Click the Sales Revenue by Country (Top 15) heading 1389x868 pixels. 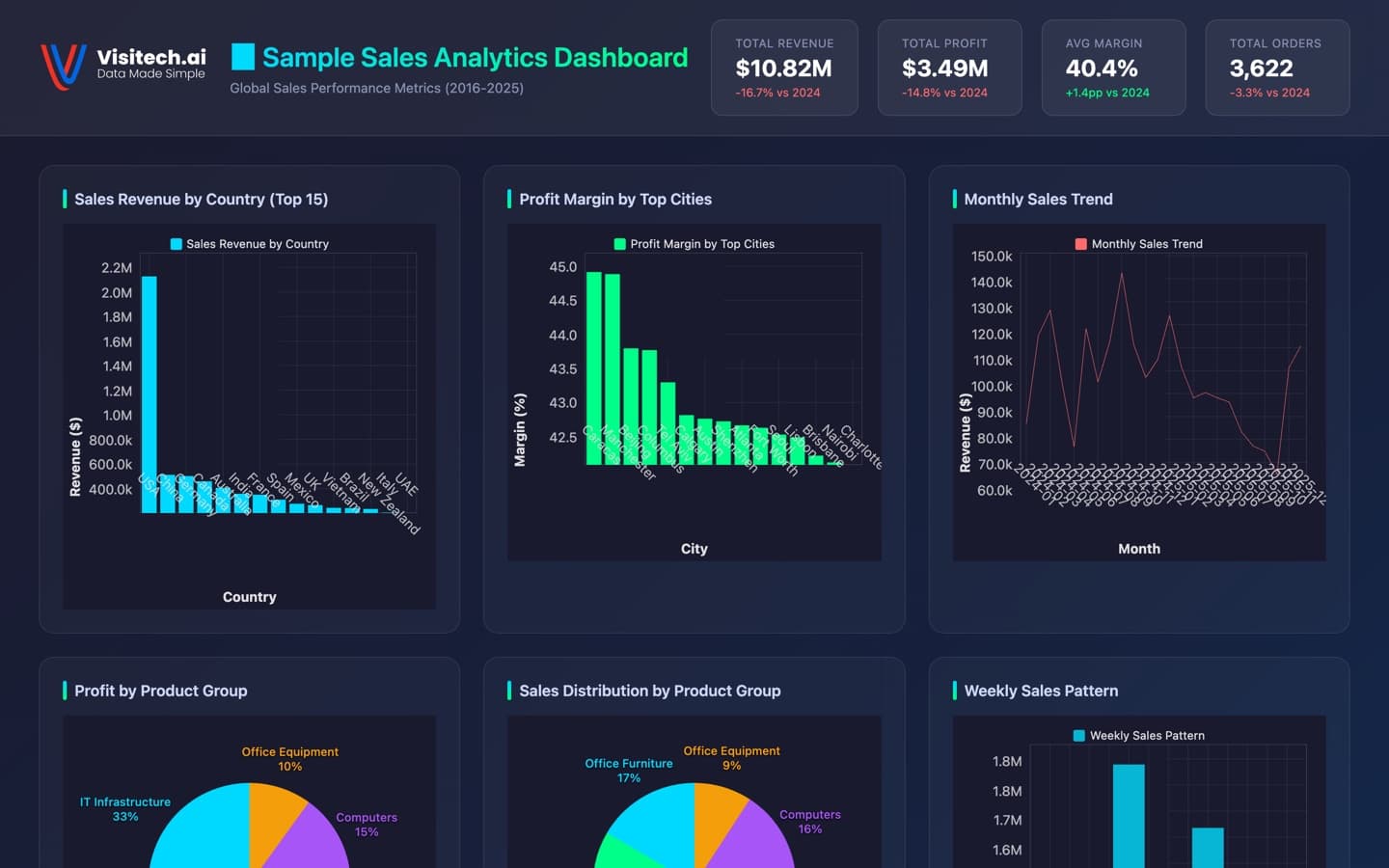(201, 200)
